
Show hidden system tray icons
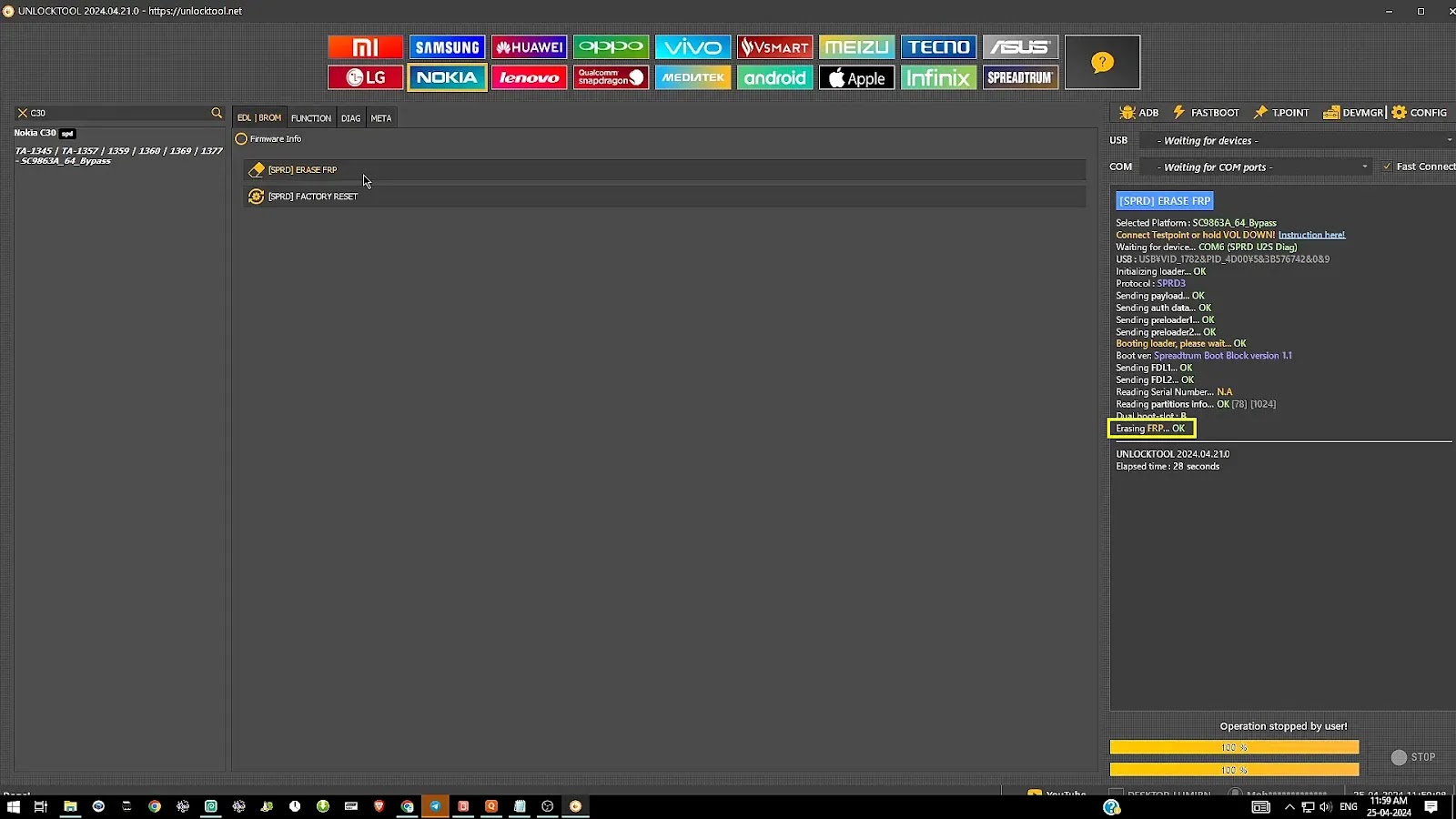pos(1289,807)
